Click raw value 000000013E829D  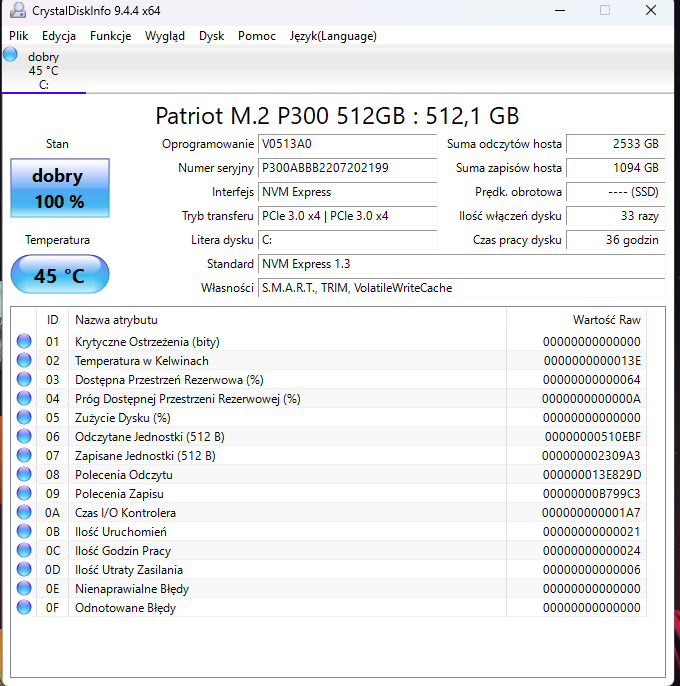(592, 475)
